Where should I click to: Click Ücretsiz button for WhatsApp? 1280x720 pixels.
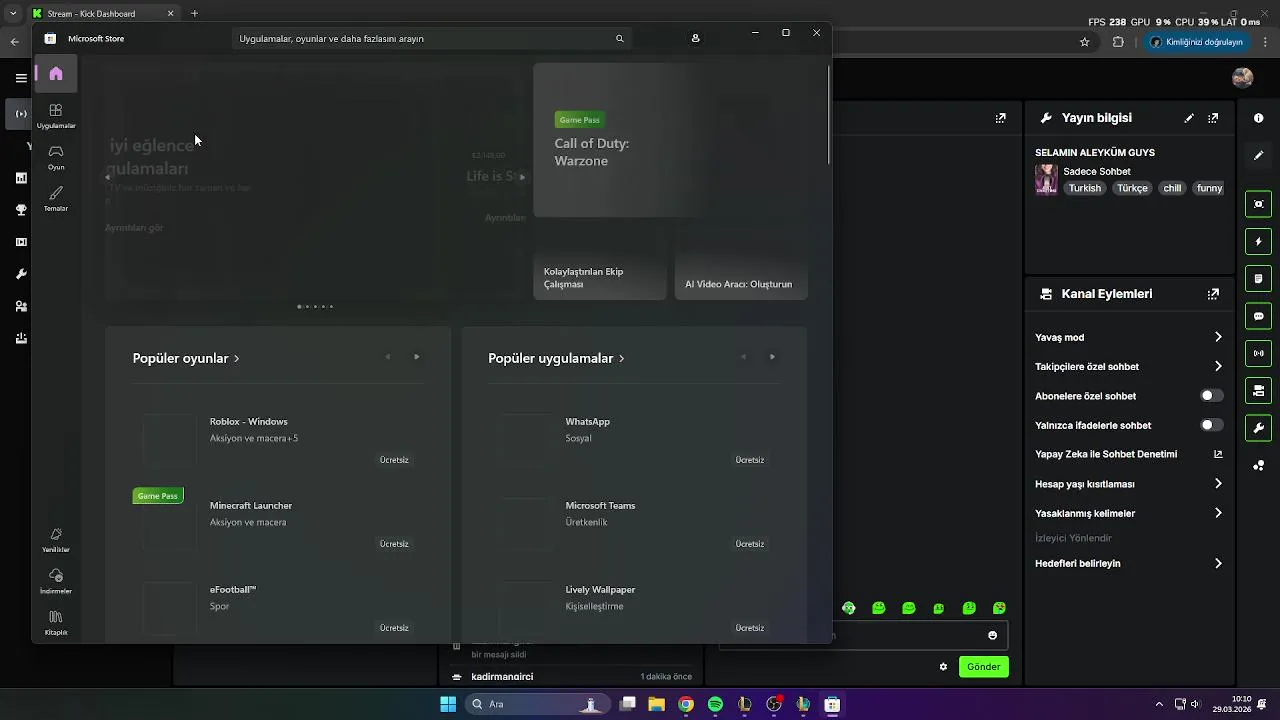[750, 460]
